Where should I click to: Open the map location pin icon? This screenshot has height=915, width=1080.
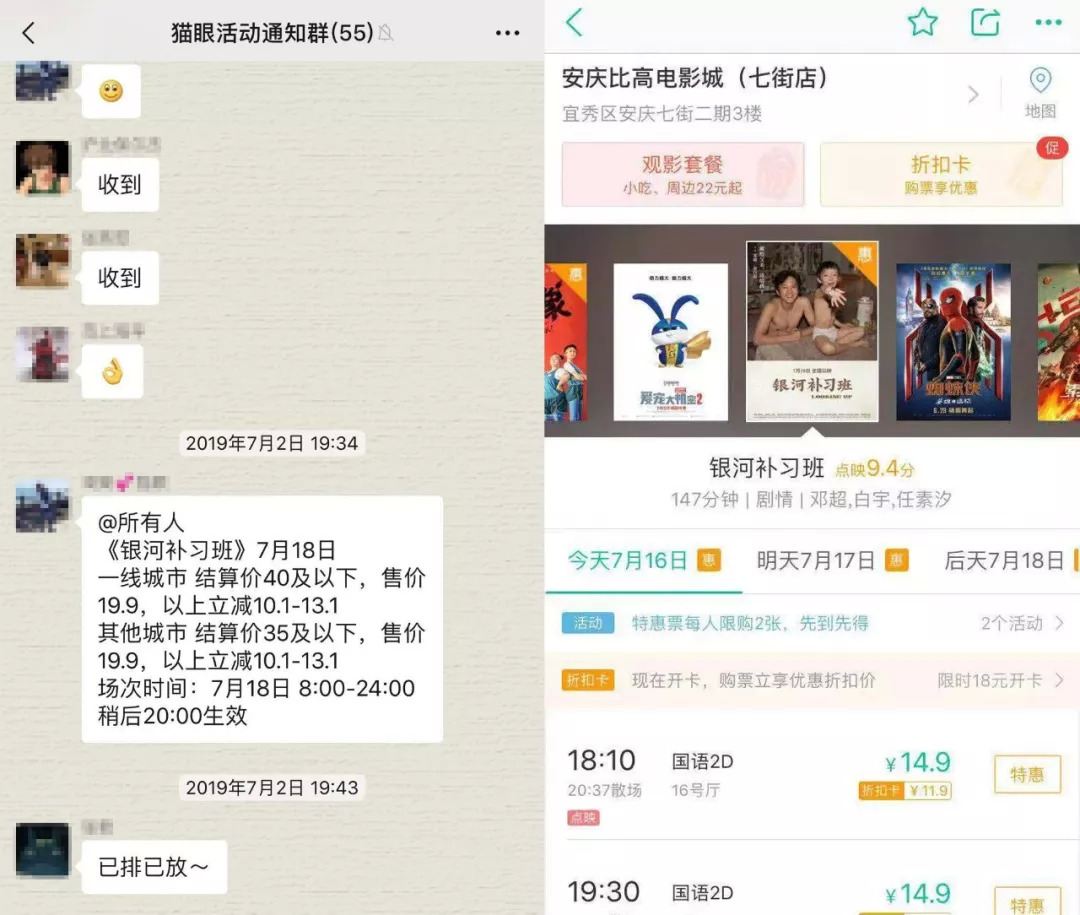[x=1040, y=81]
